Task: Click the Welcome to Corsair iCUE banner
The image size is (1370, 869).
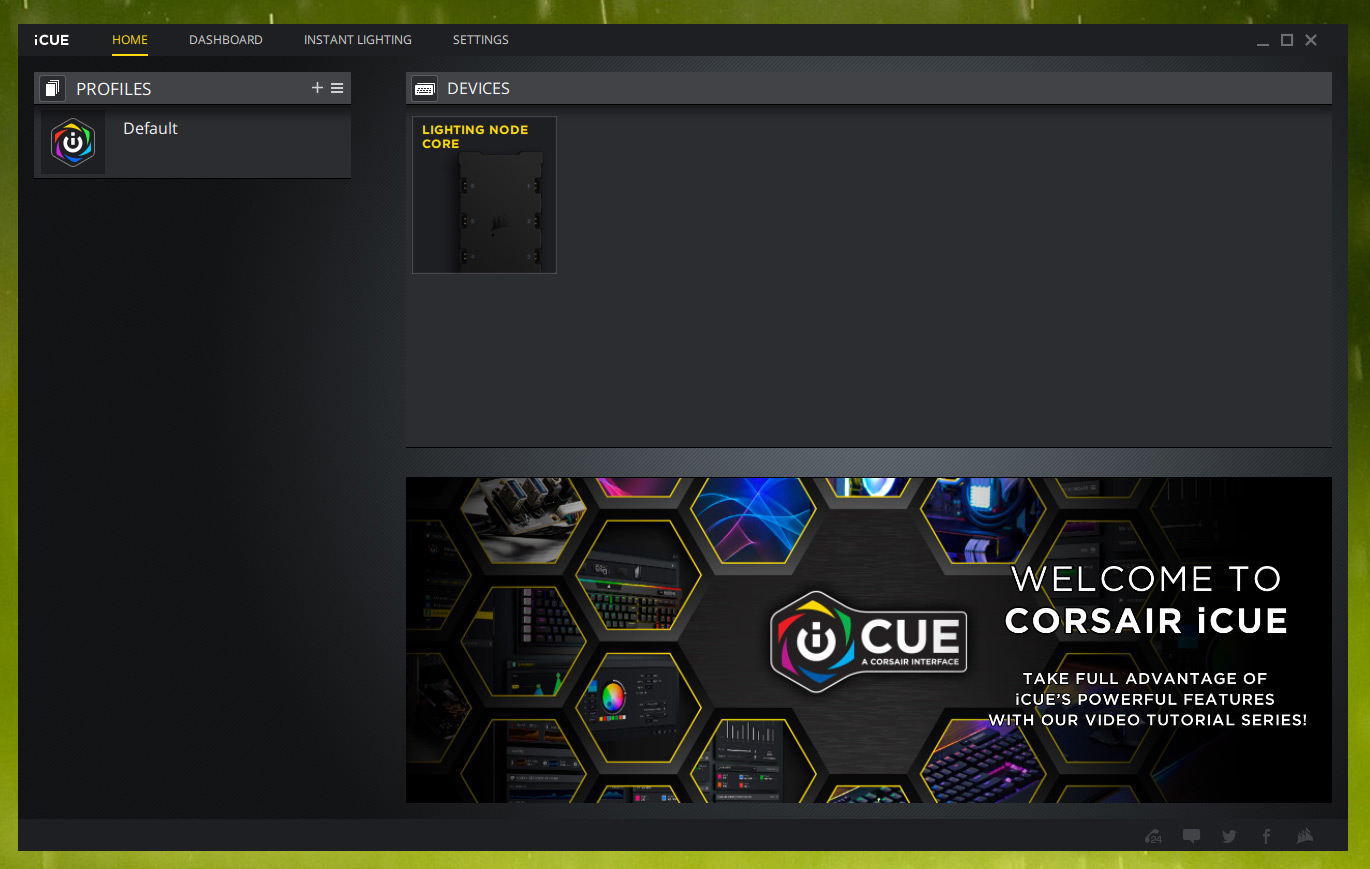Action: 869,640
